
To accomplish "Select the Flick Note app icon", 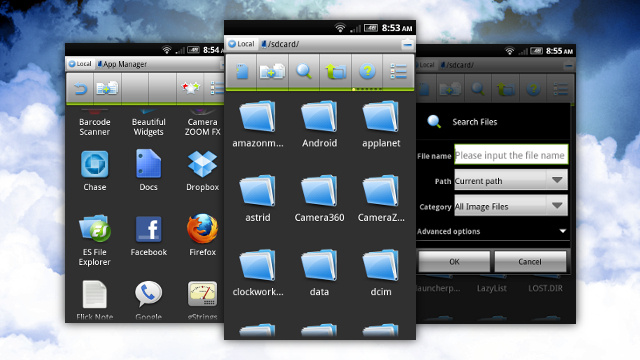I will (x=94, y=294).
